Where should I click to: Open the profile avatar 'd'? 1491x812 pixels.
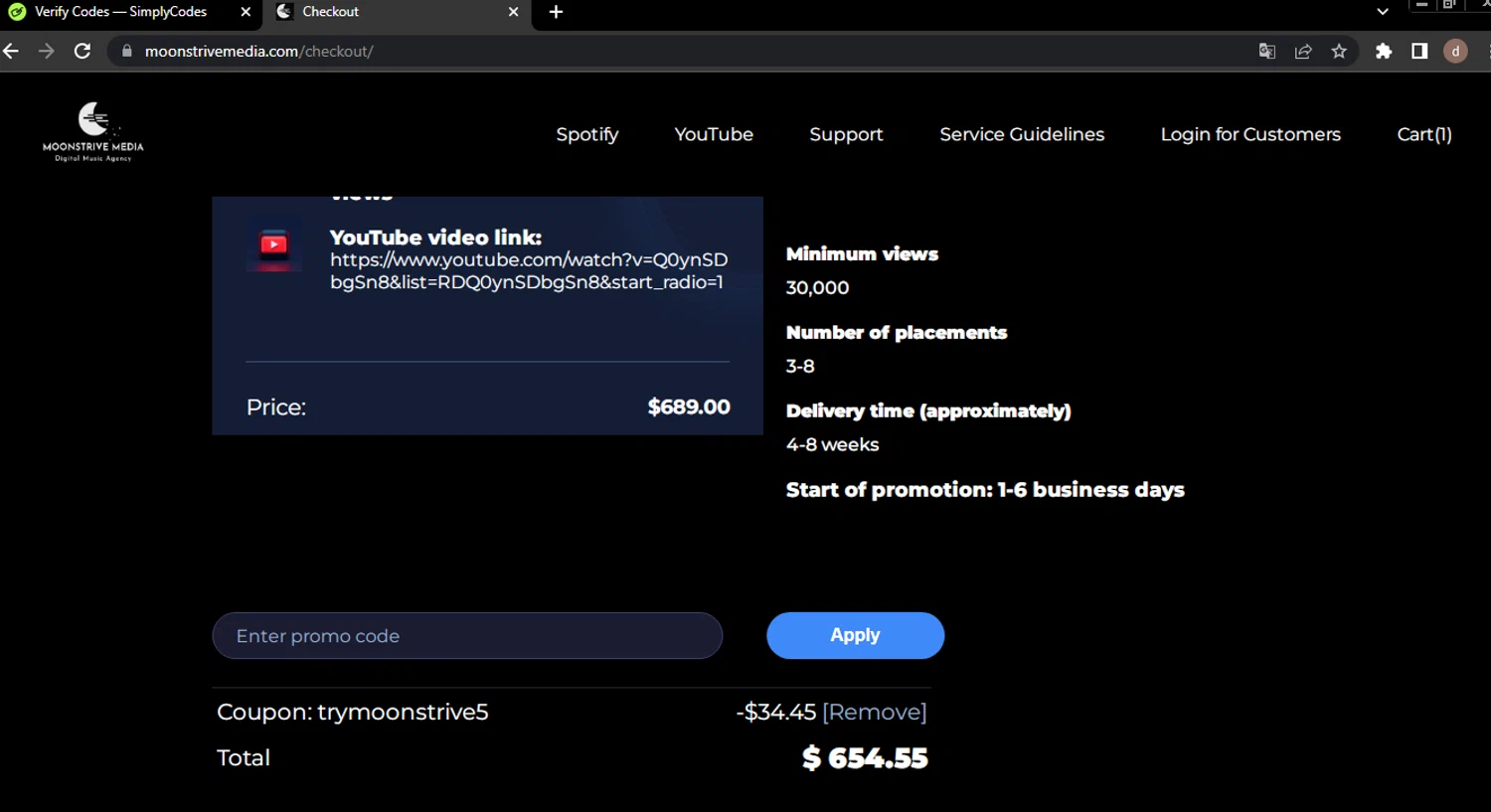pos(1455,52)
